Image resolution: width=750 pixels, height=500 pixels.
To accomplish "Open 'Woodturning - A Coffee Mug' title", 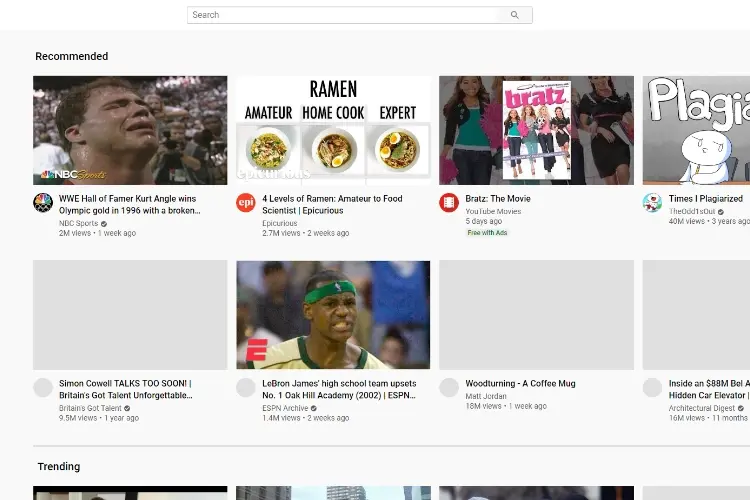I will 520,384.
